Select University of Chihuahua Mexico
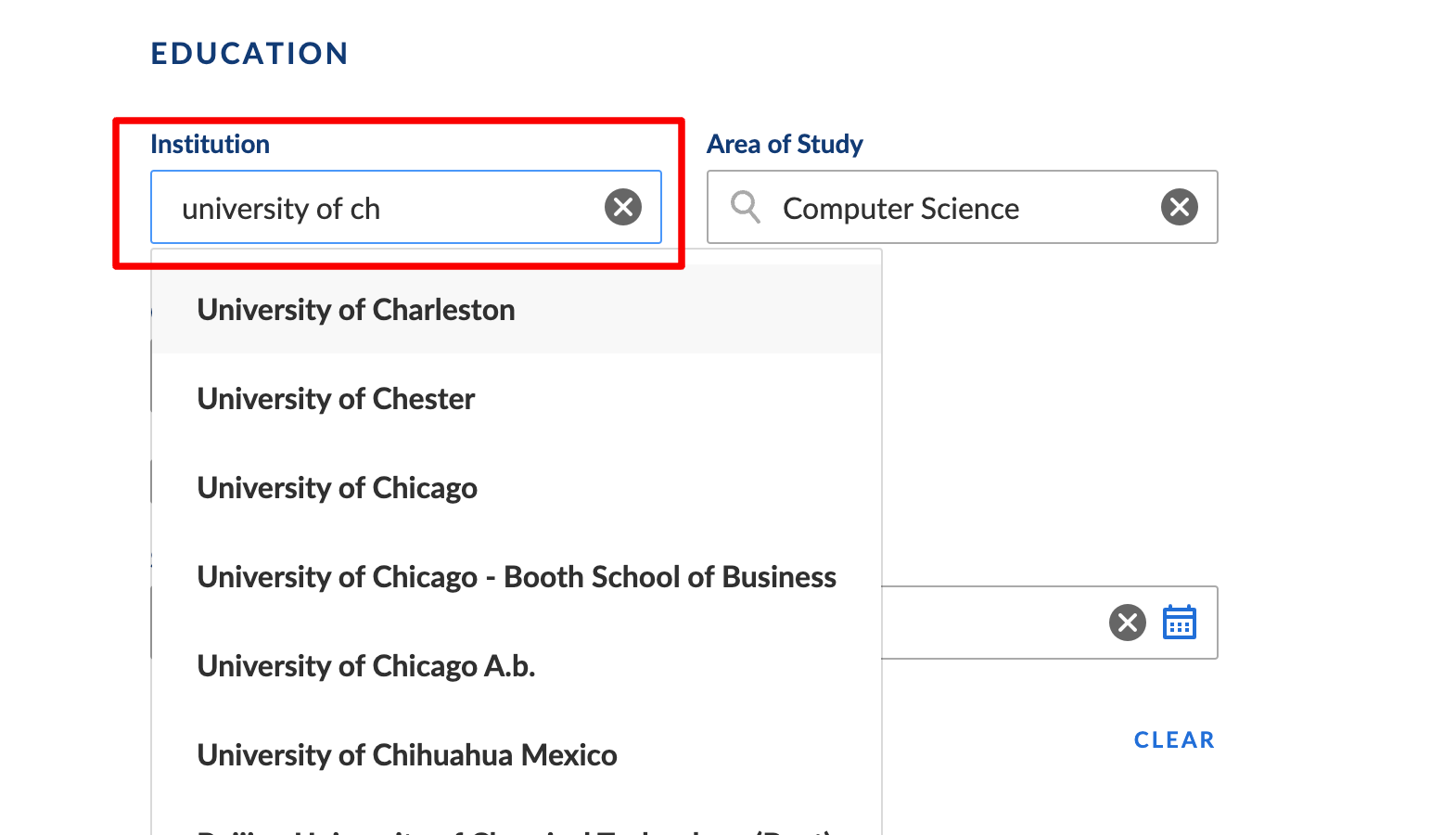This screenshot has width=1456, height=835. point(407,755)
